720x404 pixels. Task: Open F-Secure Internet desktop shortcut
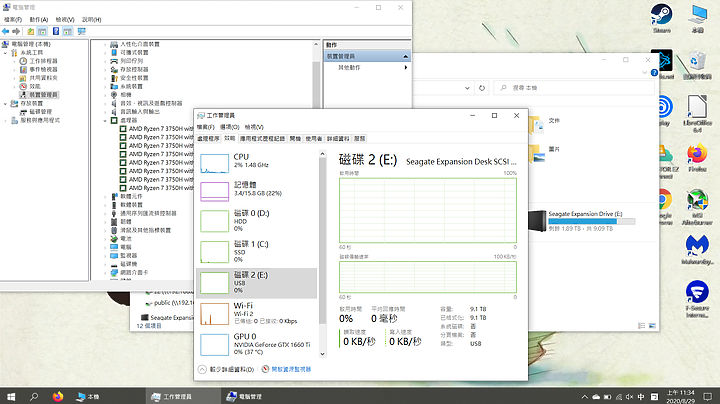[x=697, y=299]
